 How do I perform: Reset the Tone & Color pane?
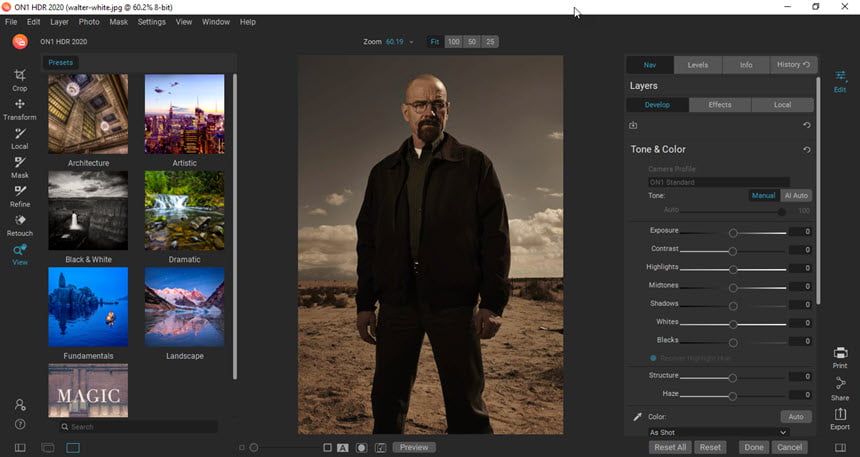(806, 150)
